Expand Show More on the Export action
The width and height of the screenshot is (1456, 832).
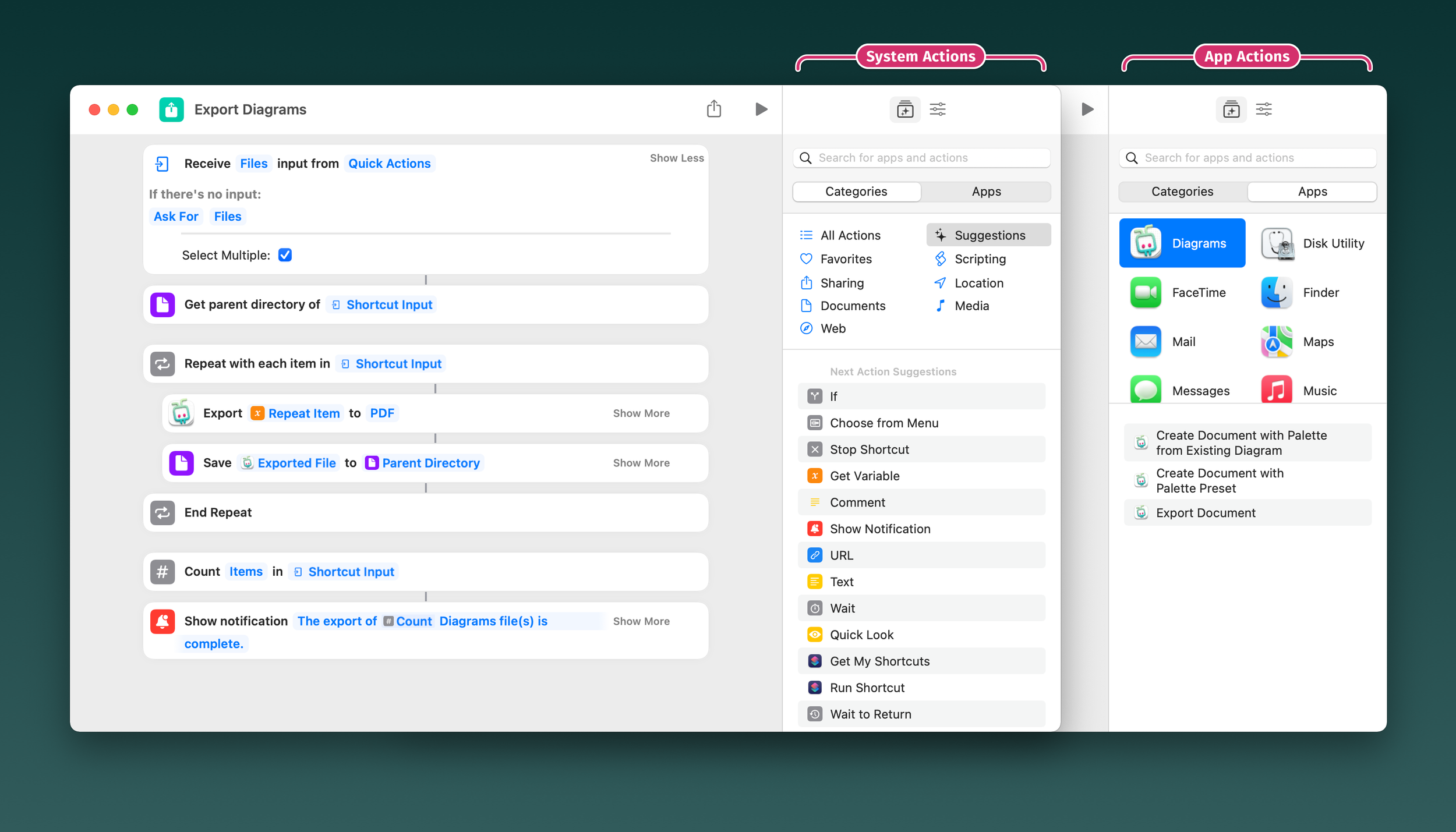(641, 413)
